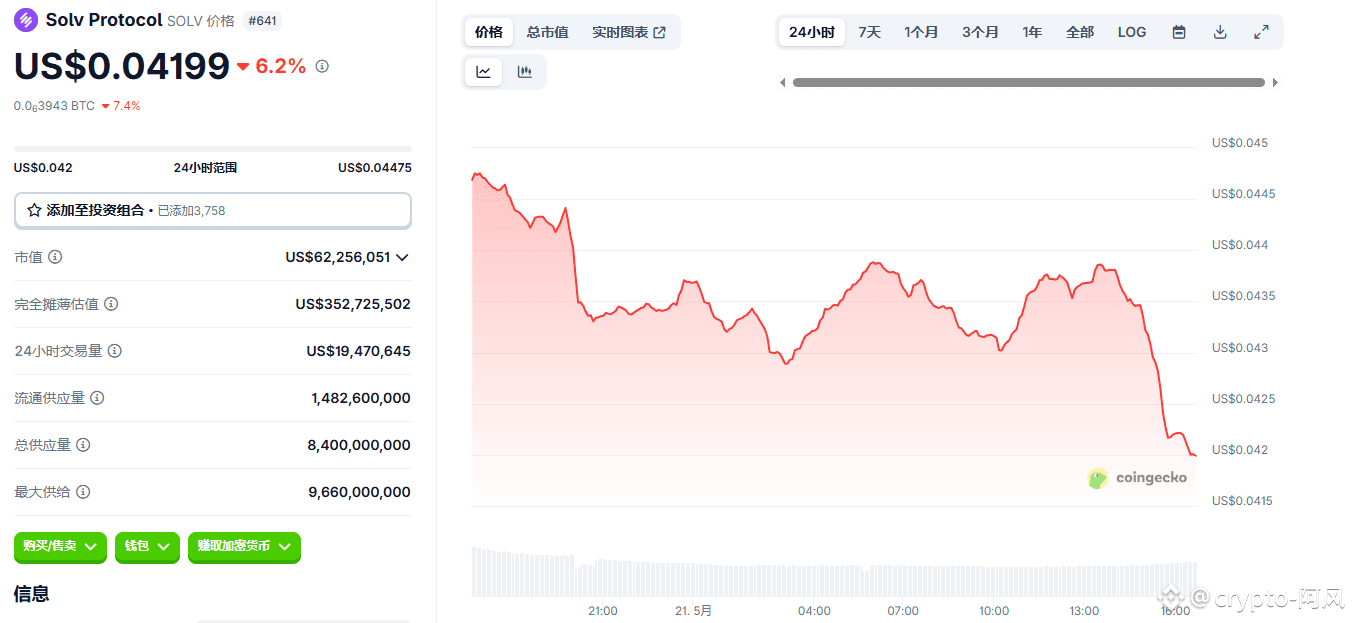Click the 0.0₆3943 BTC price text

click(54, 106)
